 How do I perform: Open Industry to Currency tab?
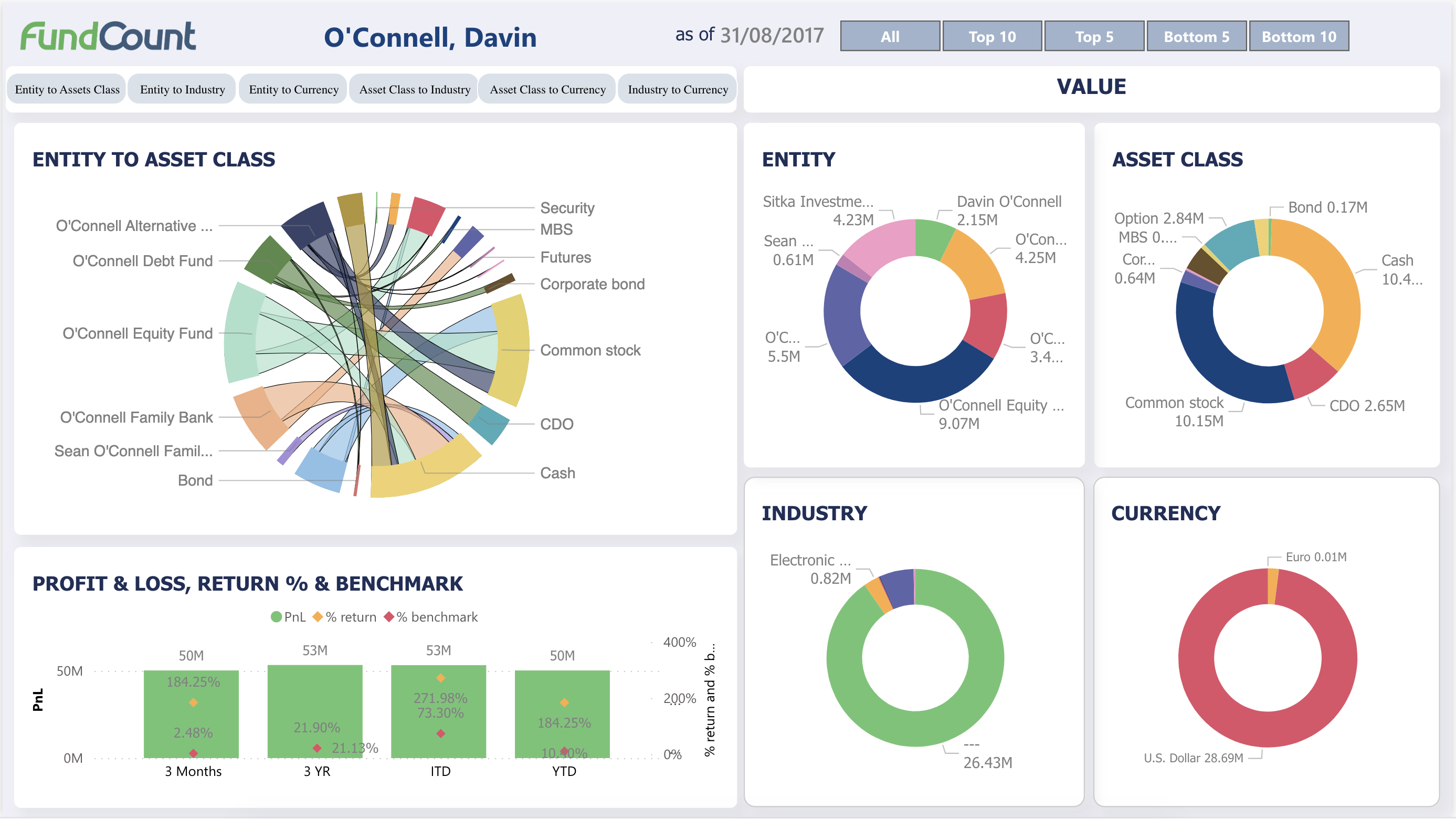click(677, 89)
